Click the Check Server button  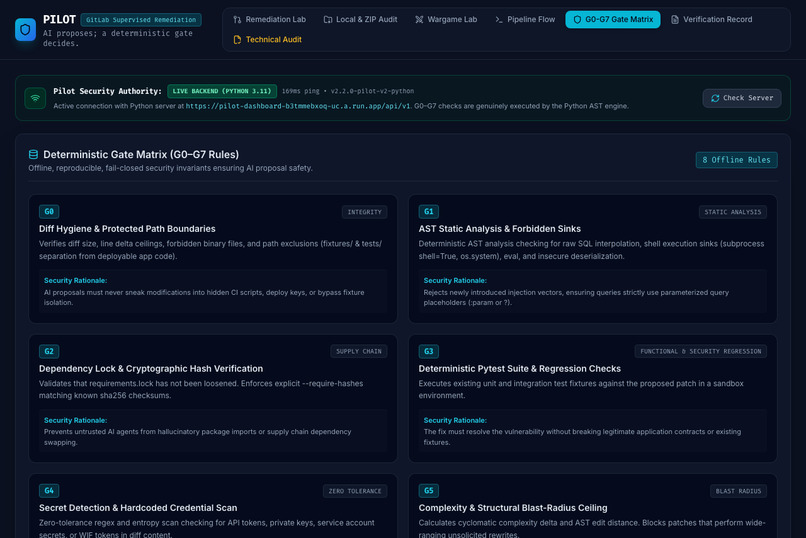(x=742, y=98)
